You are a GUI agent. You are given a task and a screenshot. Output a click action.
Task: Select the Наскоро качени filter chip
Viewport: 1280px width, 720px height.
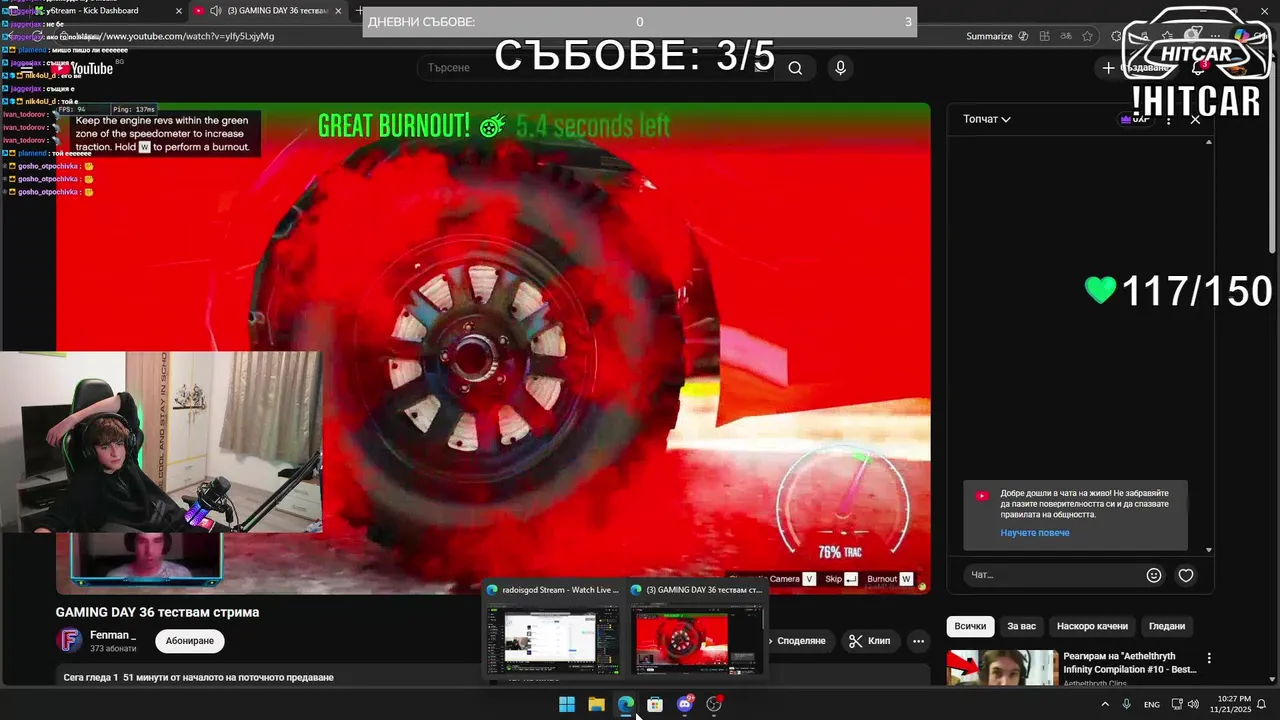pyautogui.click(x=1092, y=626)
